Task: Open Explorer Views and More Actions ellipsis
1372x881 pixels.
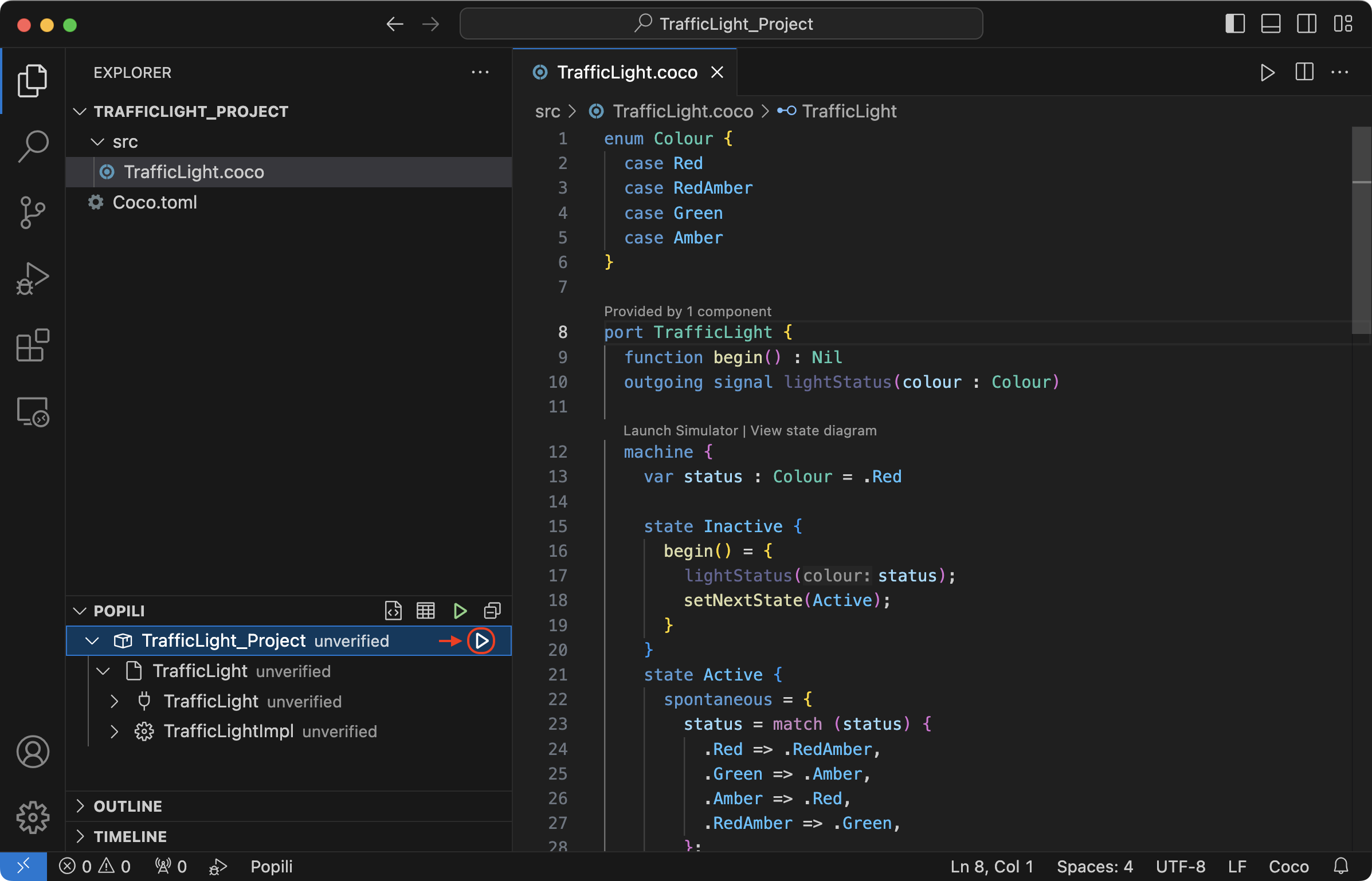Action: (x=480, y=72)
